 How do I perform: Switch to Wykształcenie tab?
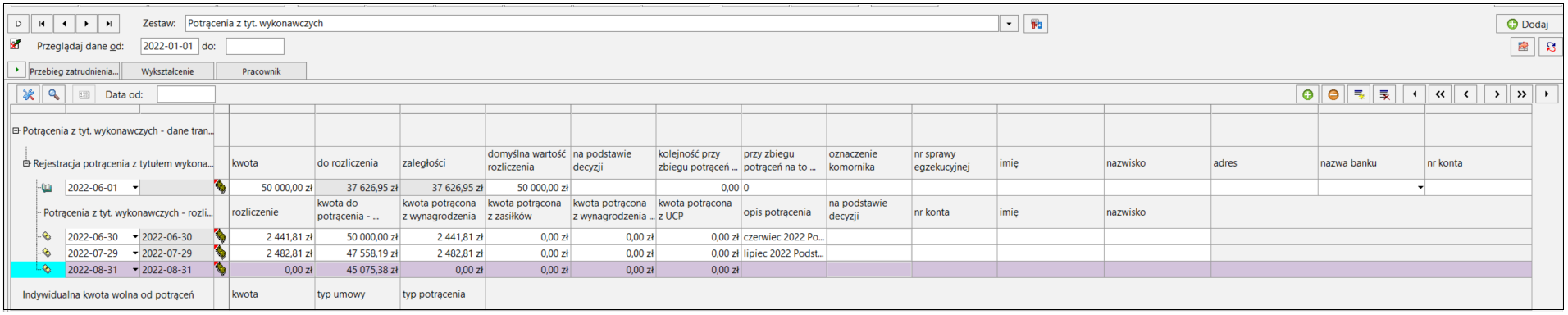click(167, 71)
